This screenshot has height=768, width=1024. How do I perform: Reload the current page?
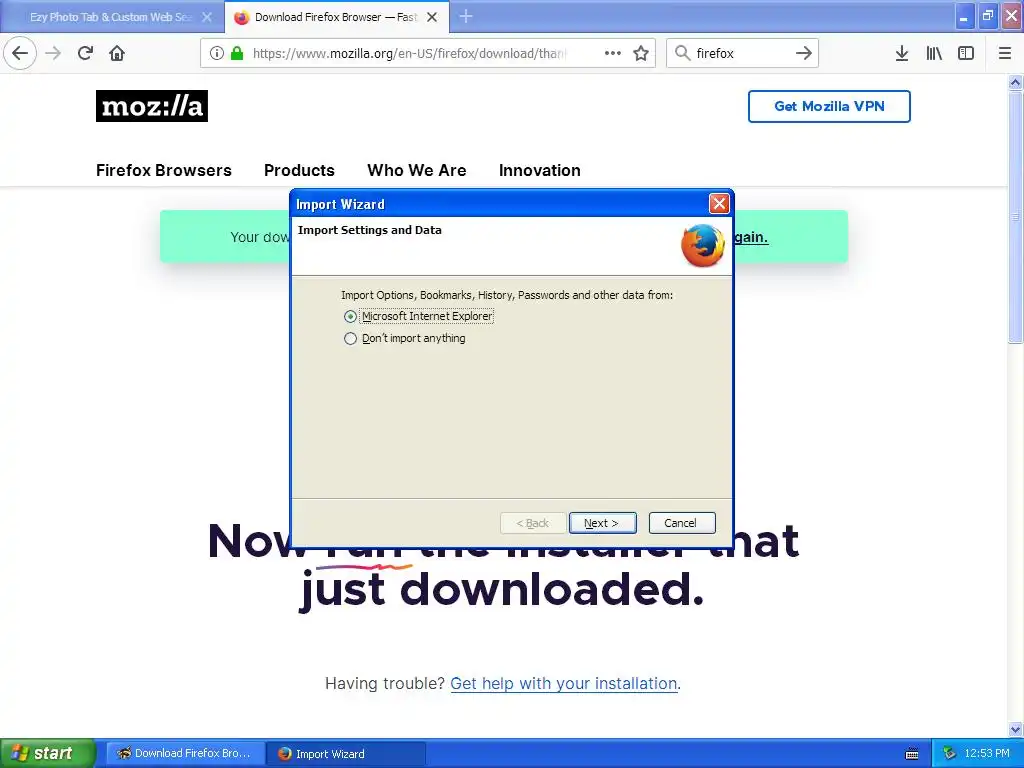(x=85, y=53)
